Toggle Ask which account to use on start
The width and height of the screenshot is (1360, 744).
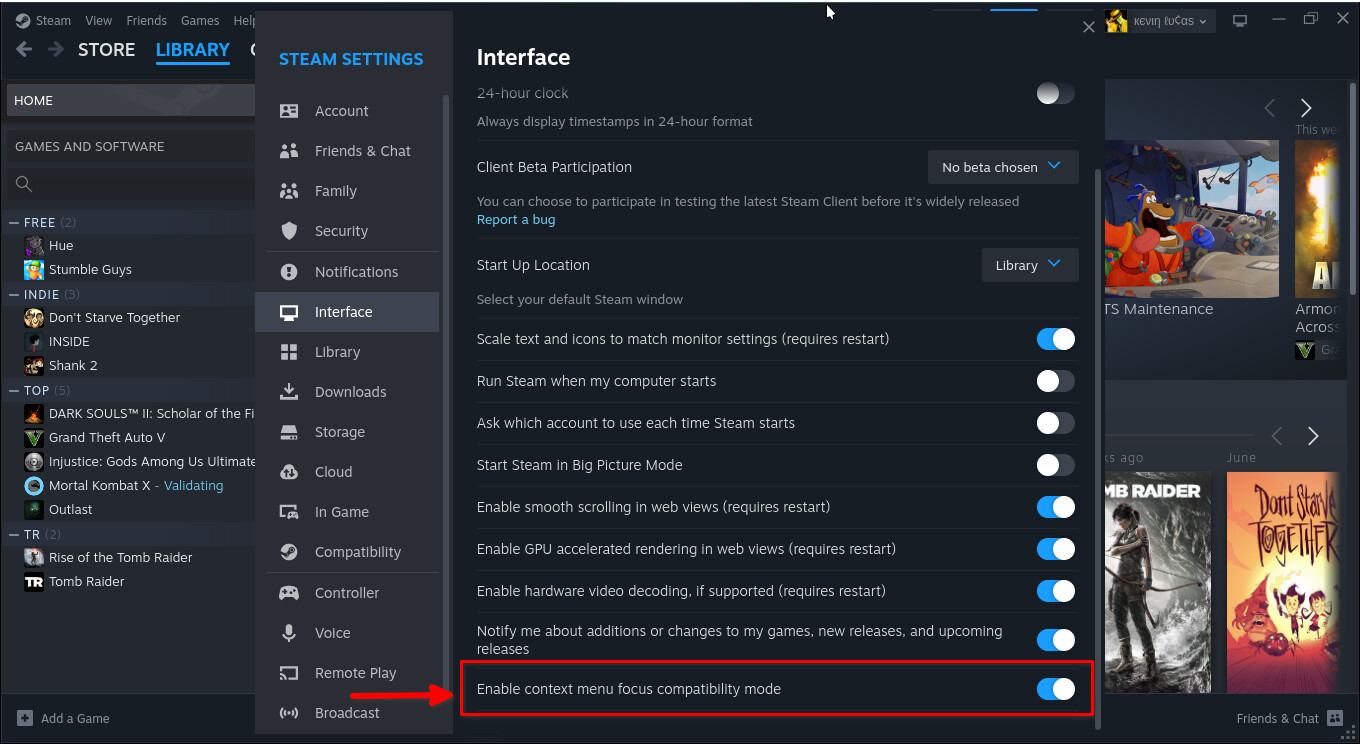click(x=1055, y=423)
